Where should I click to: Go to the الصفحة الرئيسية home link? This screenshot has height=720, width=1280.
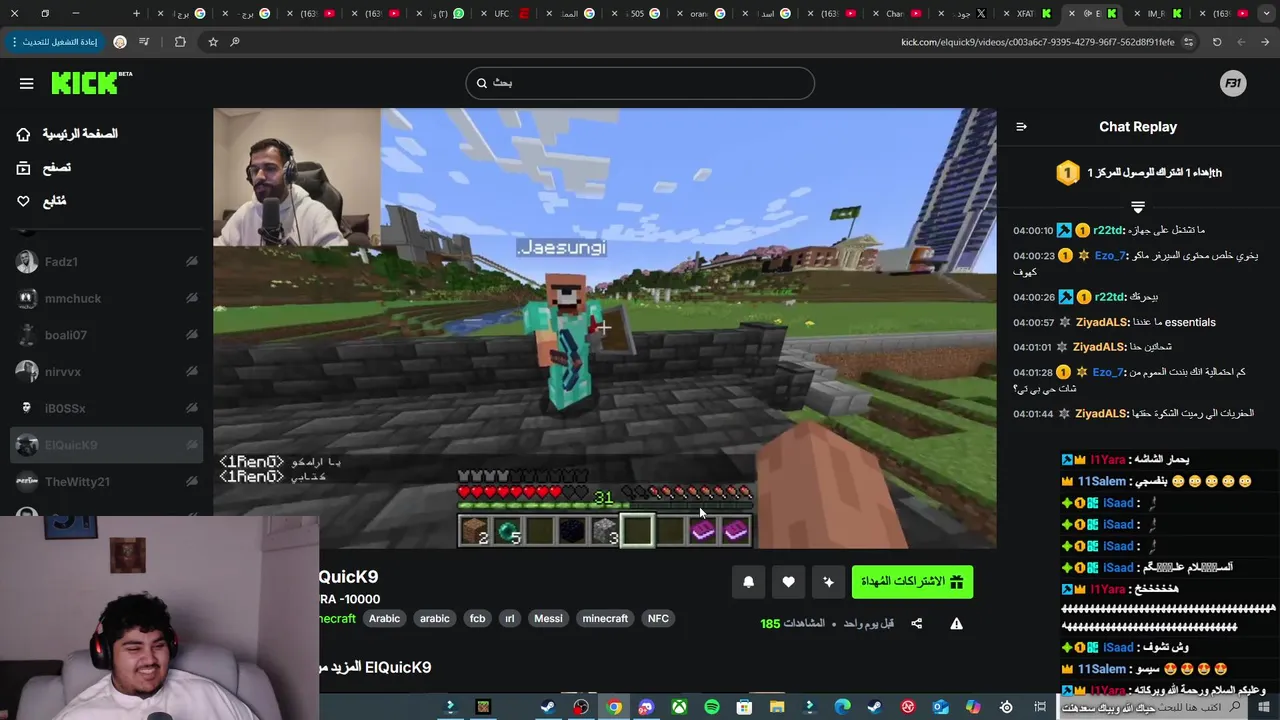(x=67, y=134)
